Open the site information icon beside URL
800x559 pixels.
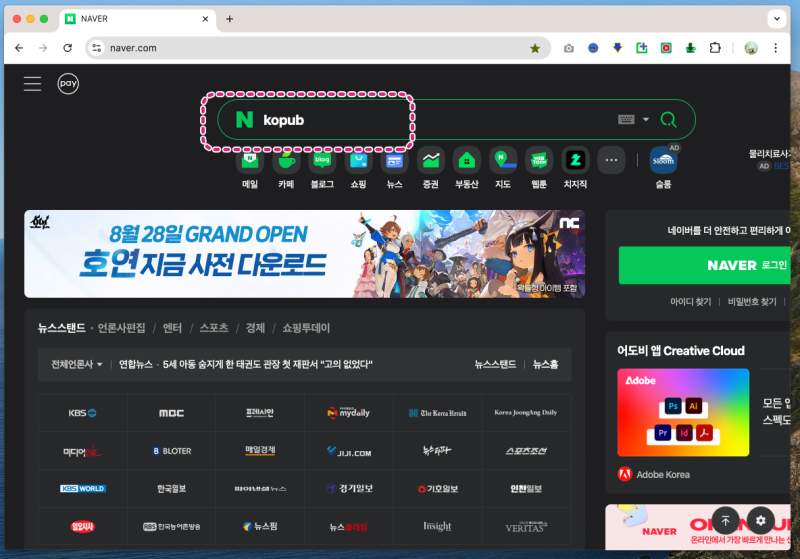[x=96, y=48]
